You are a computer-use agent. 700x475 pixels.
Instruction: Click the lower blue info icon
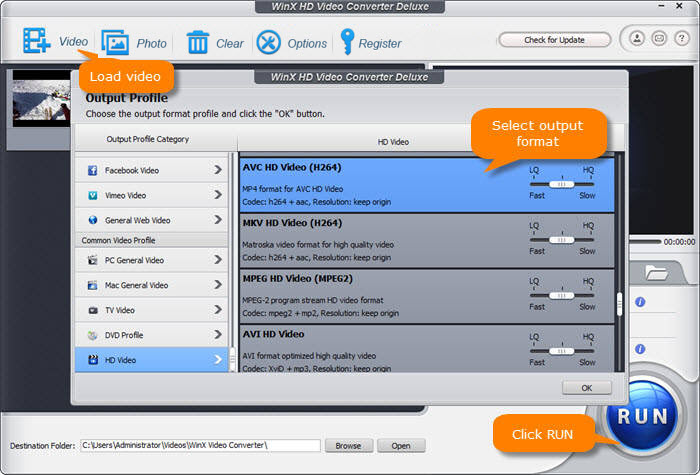[x=640, y=349]
